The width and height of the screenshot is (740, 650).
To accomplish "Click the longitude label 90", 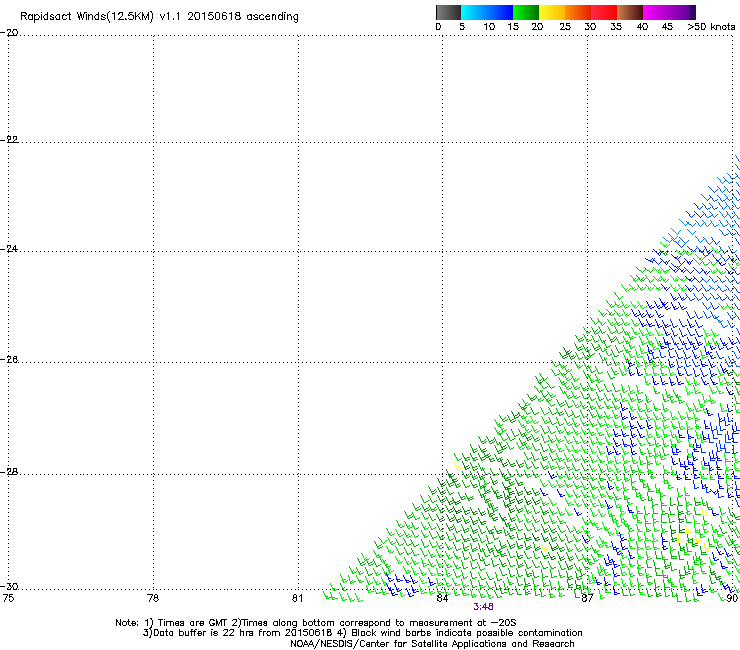I will tap(732, 599).
